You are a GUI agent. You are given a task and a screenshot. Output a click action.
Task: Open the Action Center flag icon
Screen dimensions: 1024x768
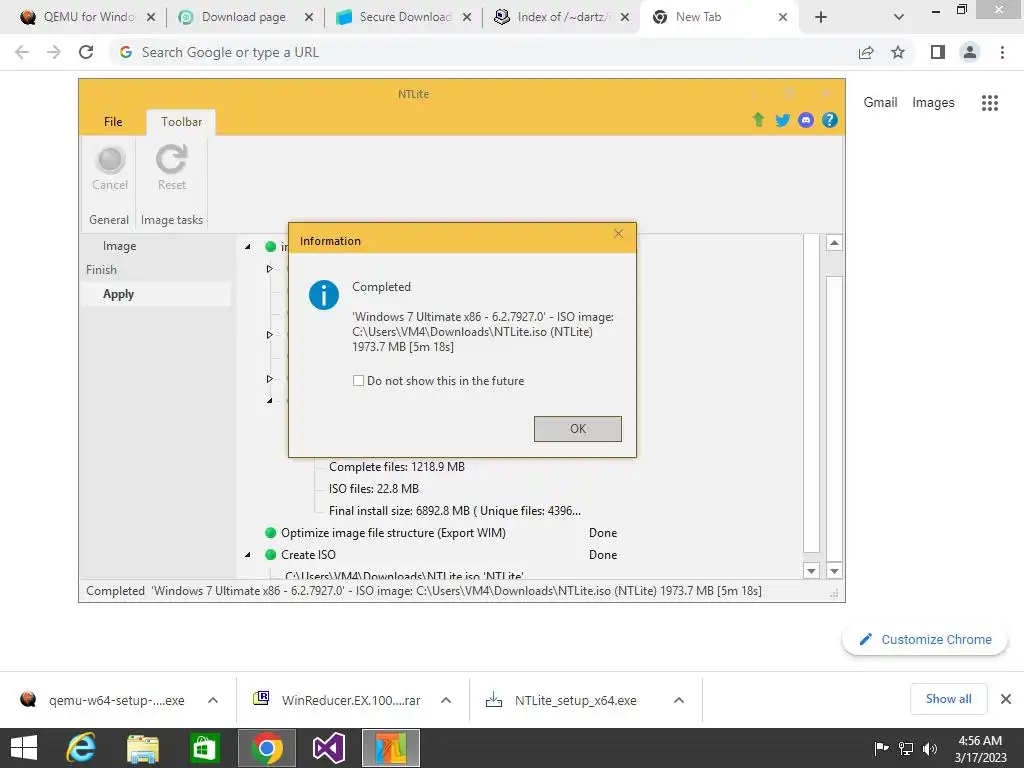(x=881, y=749)
